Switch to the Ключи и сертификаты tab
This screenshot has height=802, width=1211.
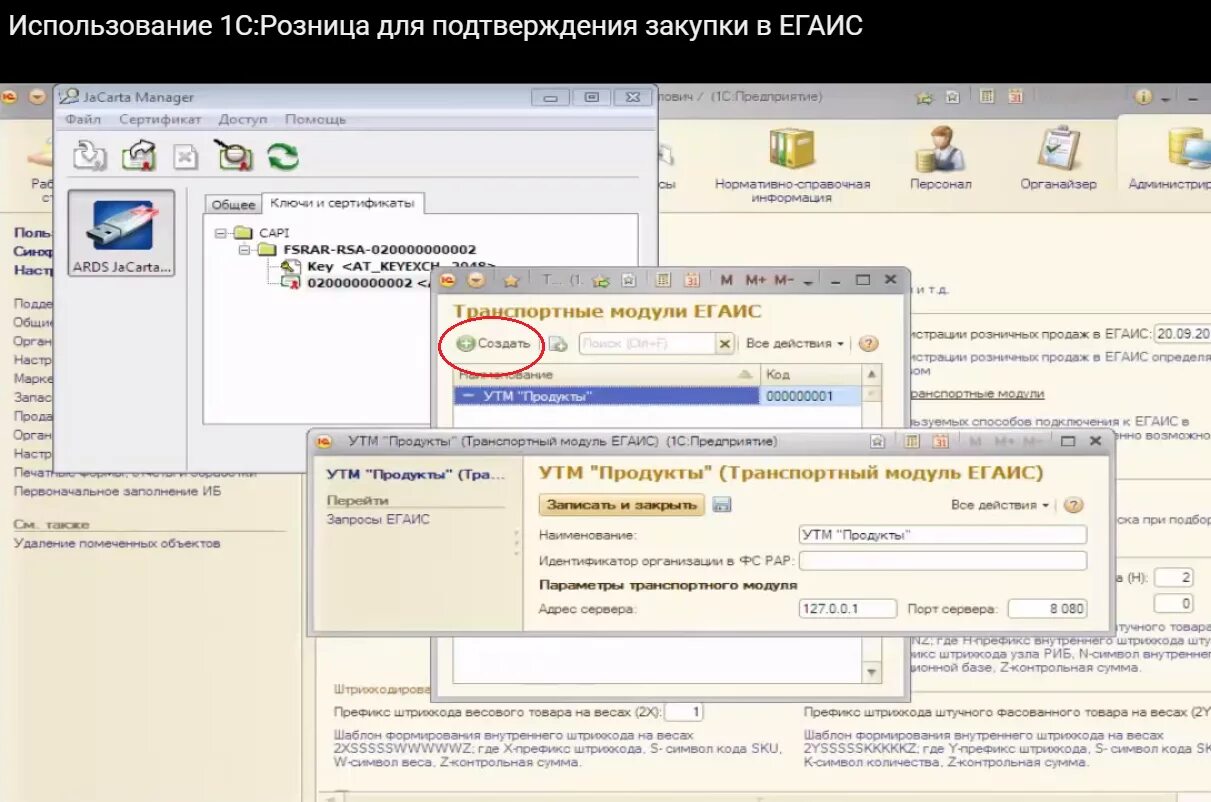[342, 203]
